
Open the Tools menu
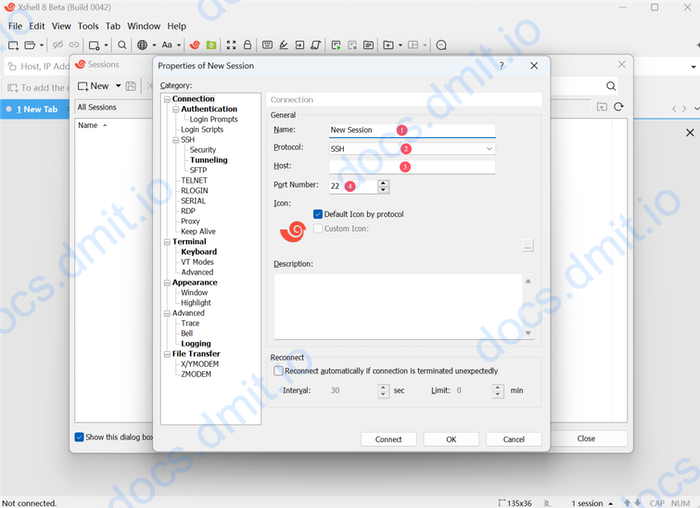(88, 26)
